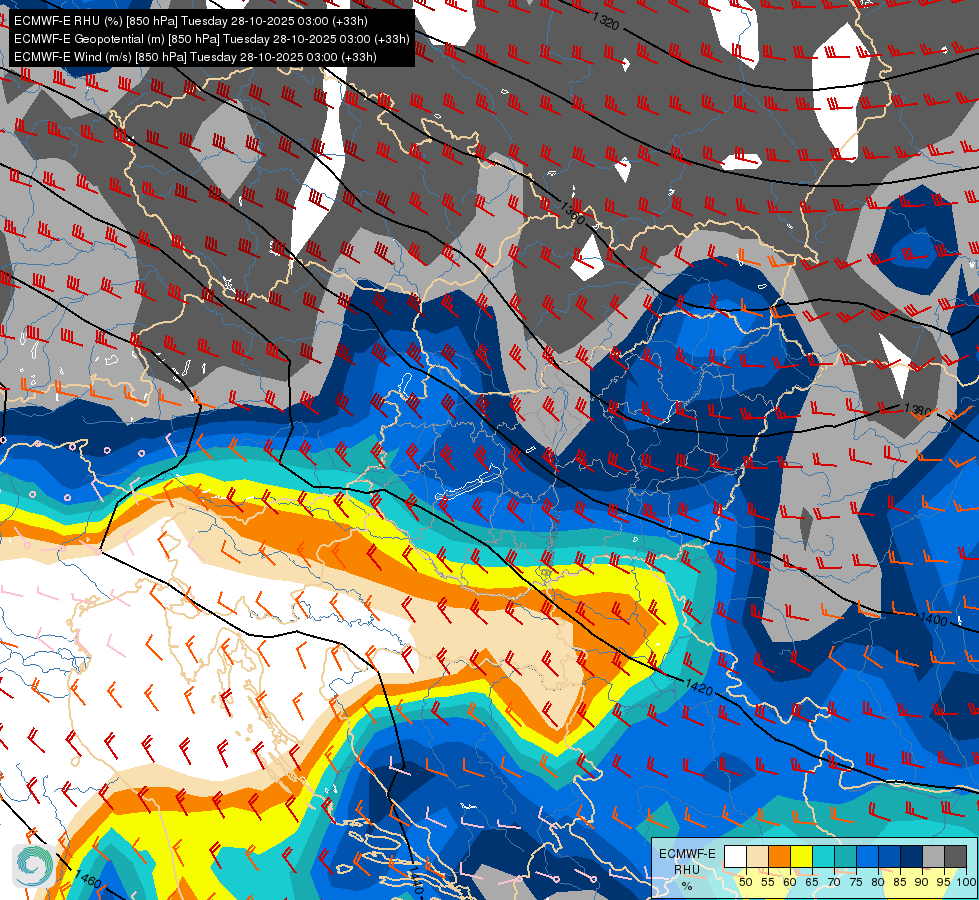Click the cyan legend swatch for 65-70%

pos(824,856)
